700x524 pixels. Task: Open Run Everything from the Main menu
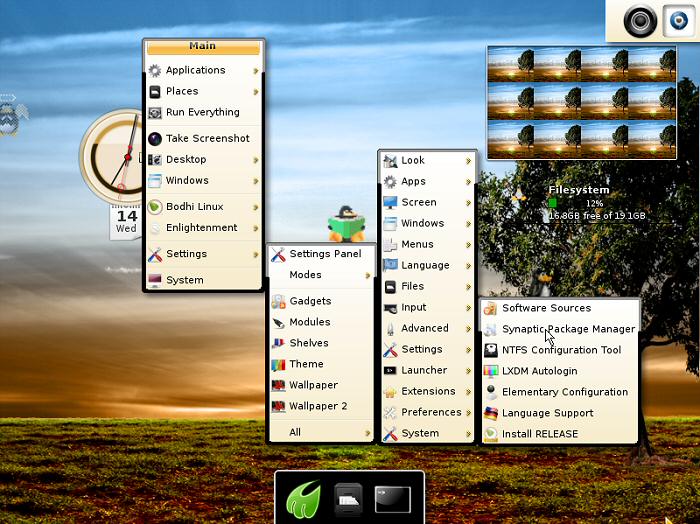click(204, 112)
